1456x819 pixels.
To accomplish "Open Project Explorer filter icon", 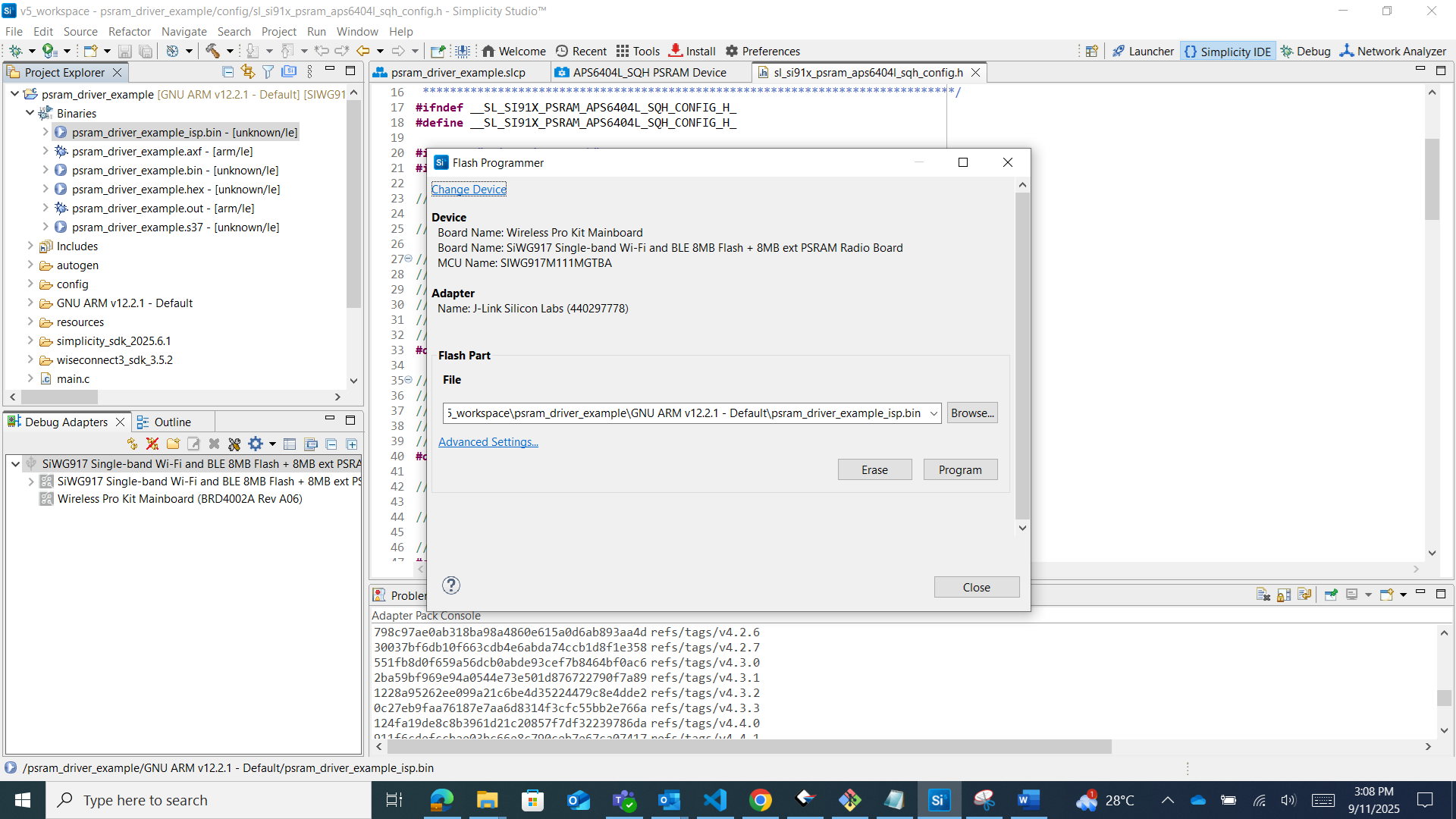I will point(268,71).
